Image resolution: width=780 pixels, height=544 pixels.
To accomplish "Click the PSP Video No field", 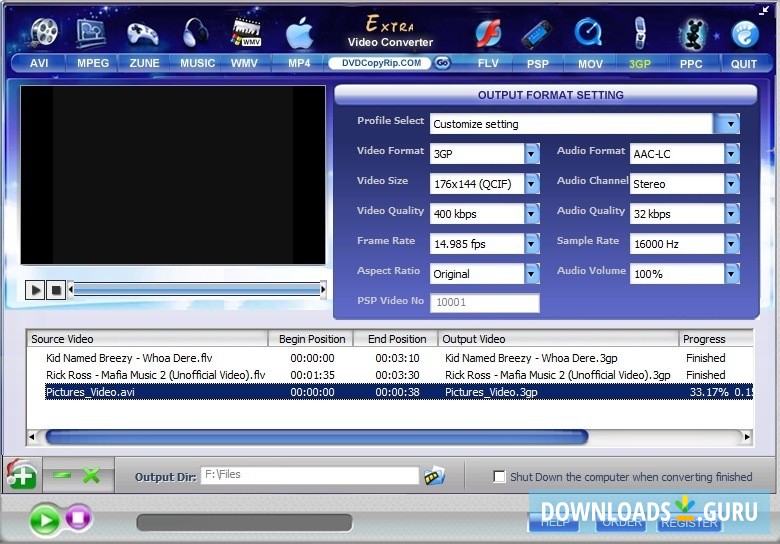I will (485, 302).
